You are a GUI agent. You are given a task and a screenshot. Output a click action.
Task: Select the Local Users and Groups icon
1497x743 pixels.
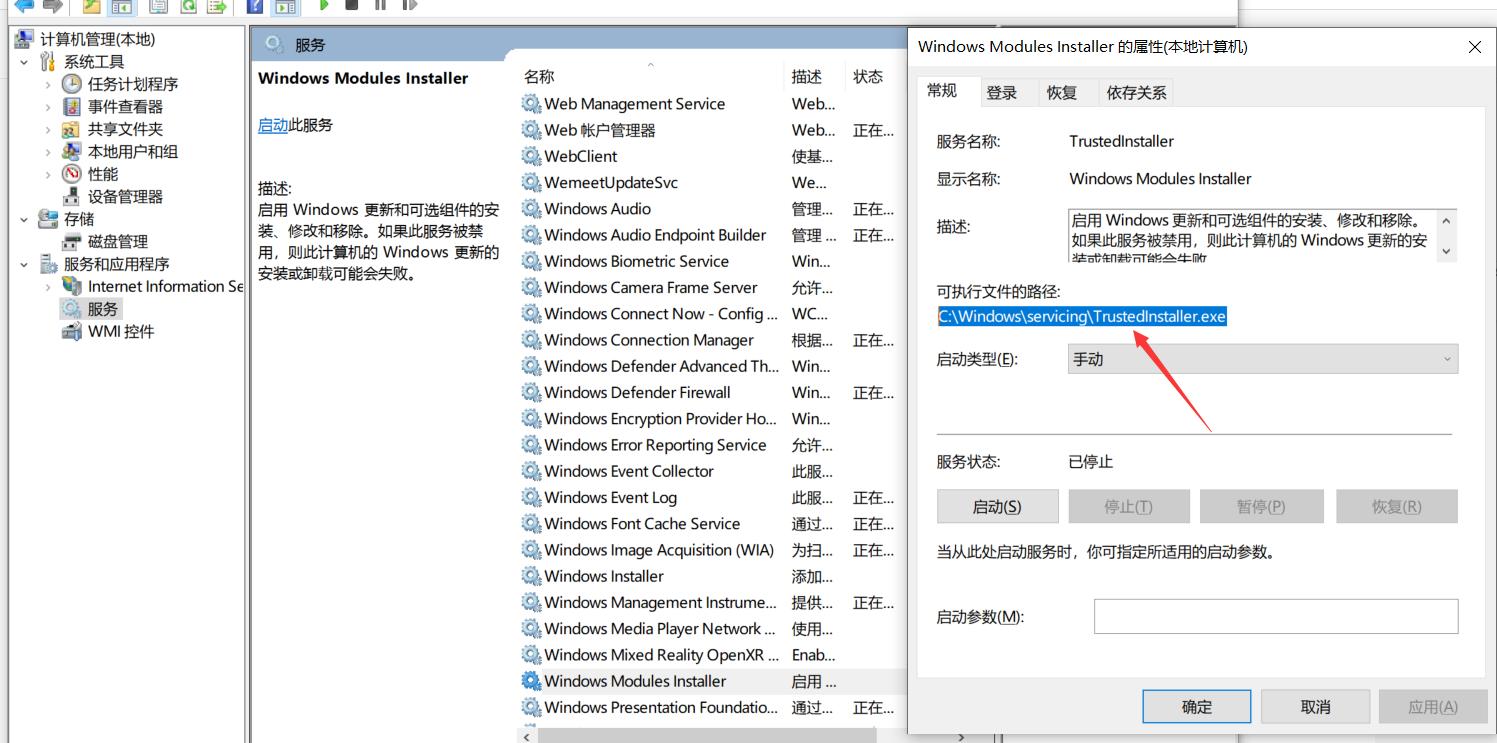[71, 152]
